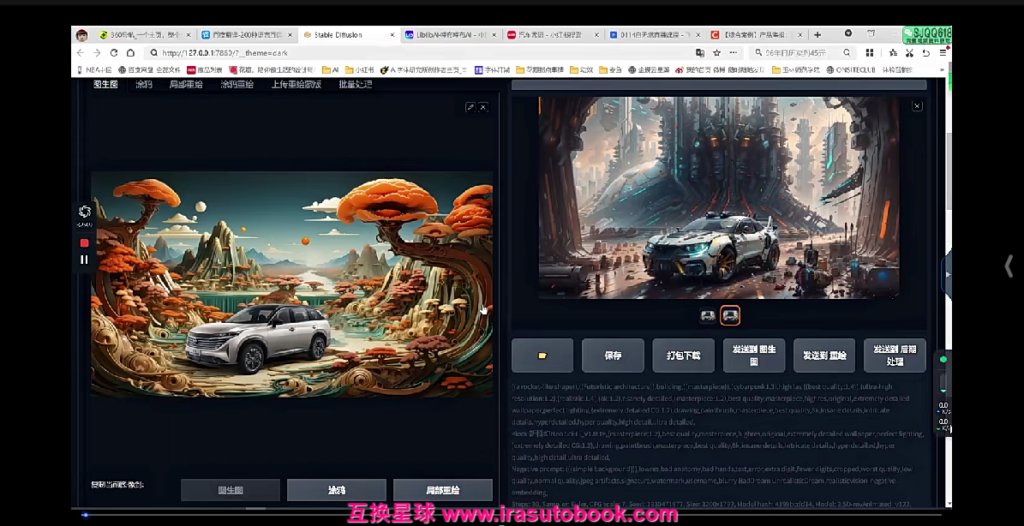Click the 发送到 重绘 button
The image size is (1024, 526).
(824, 355)
